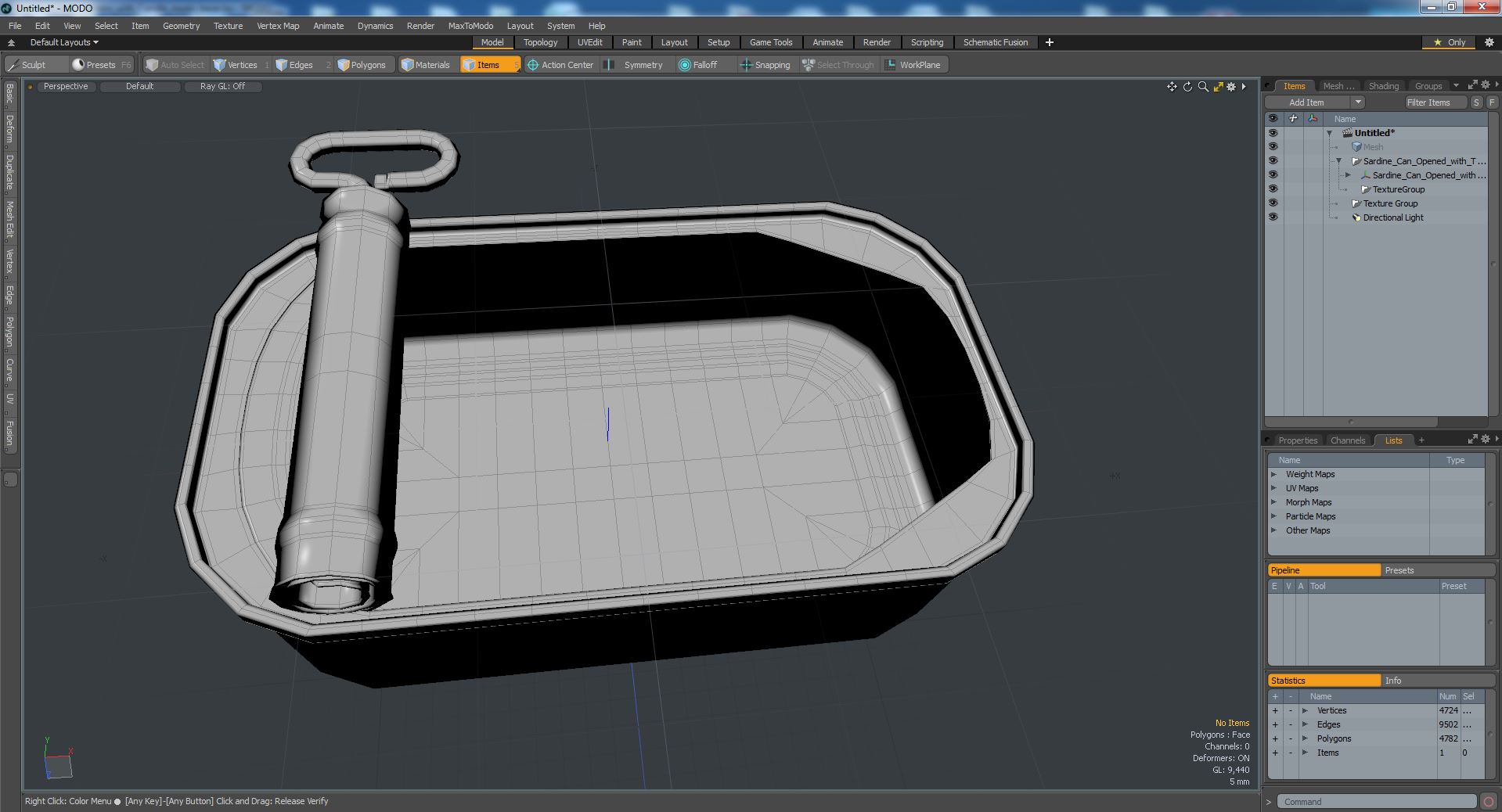Expand the child Sardine_Can_Opened_with locator
This screenshot has width=1502, height=812.
1348,175
